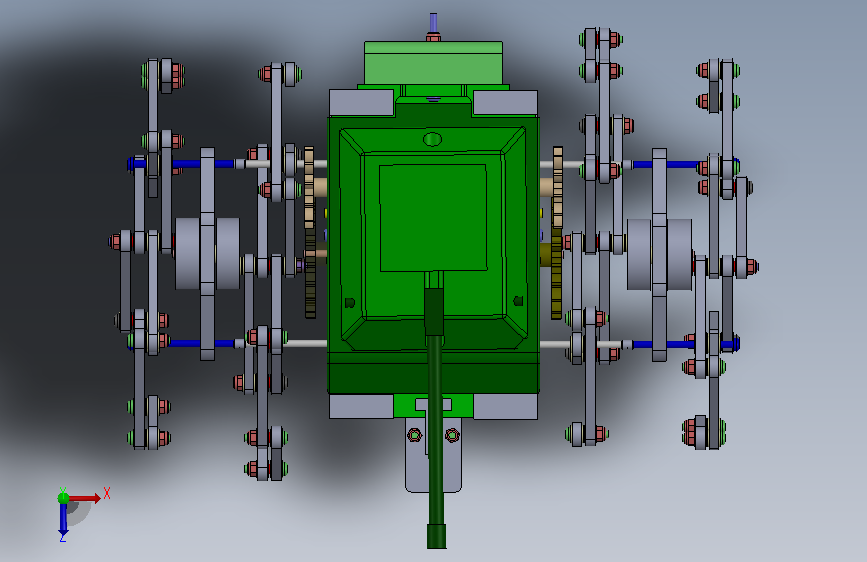Select the beige gear right of the body
Screen dimensions: 867x562
557,187
